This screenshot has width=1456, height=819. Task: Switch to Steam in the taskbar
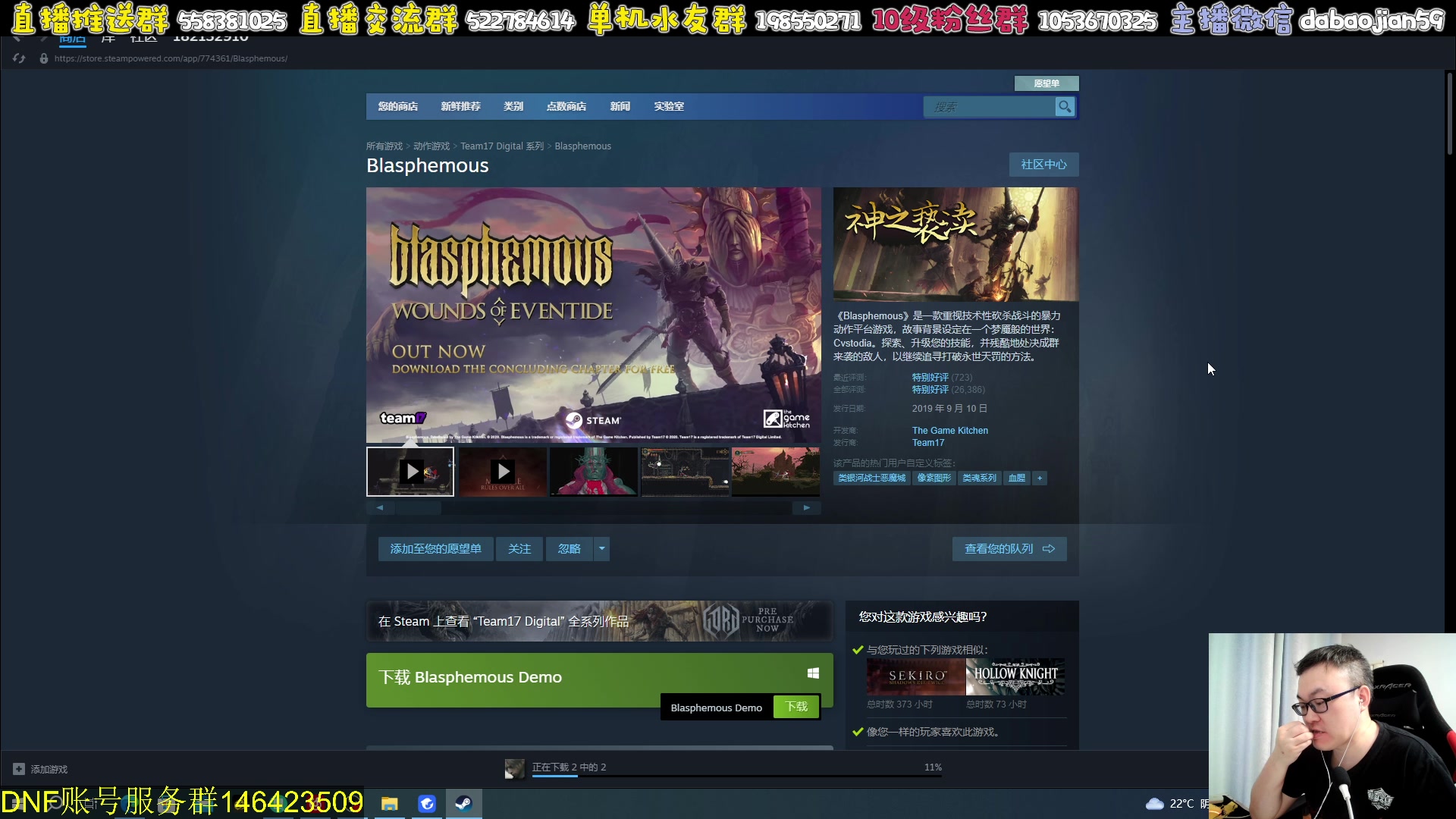(463, 804)
